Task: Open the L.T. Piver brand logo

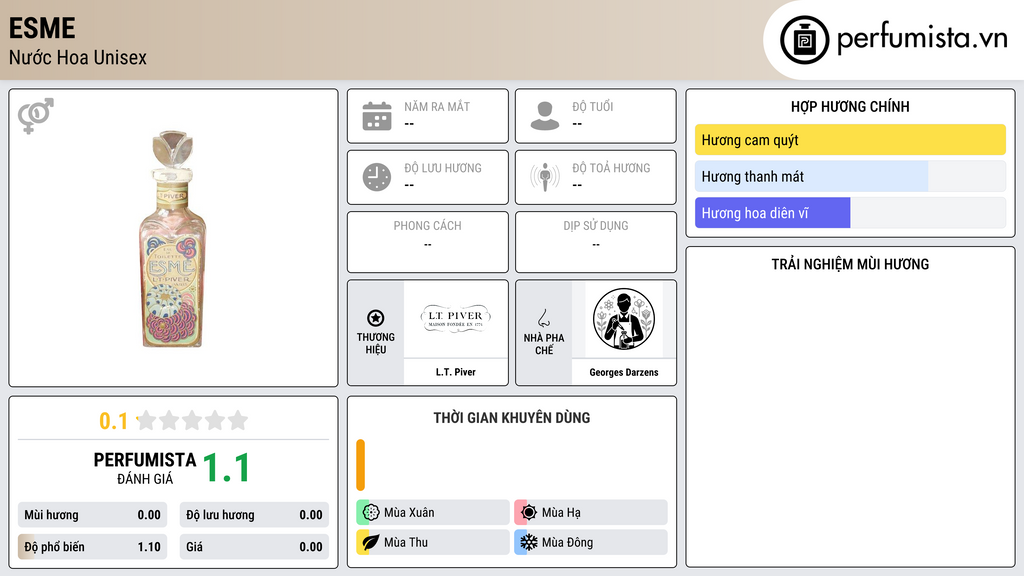Action: click(456, 319)
